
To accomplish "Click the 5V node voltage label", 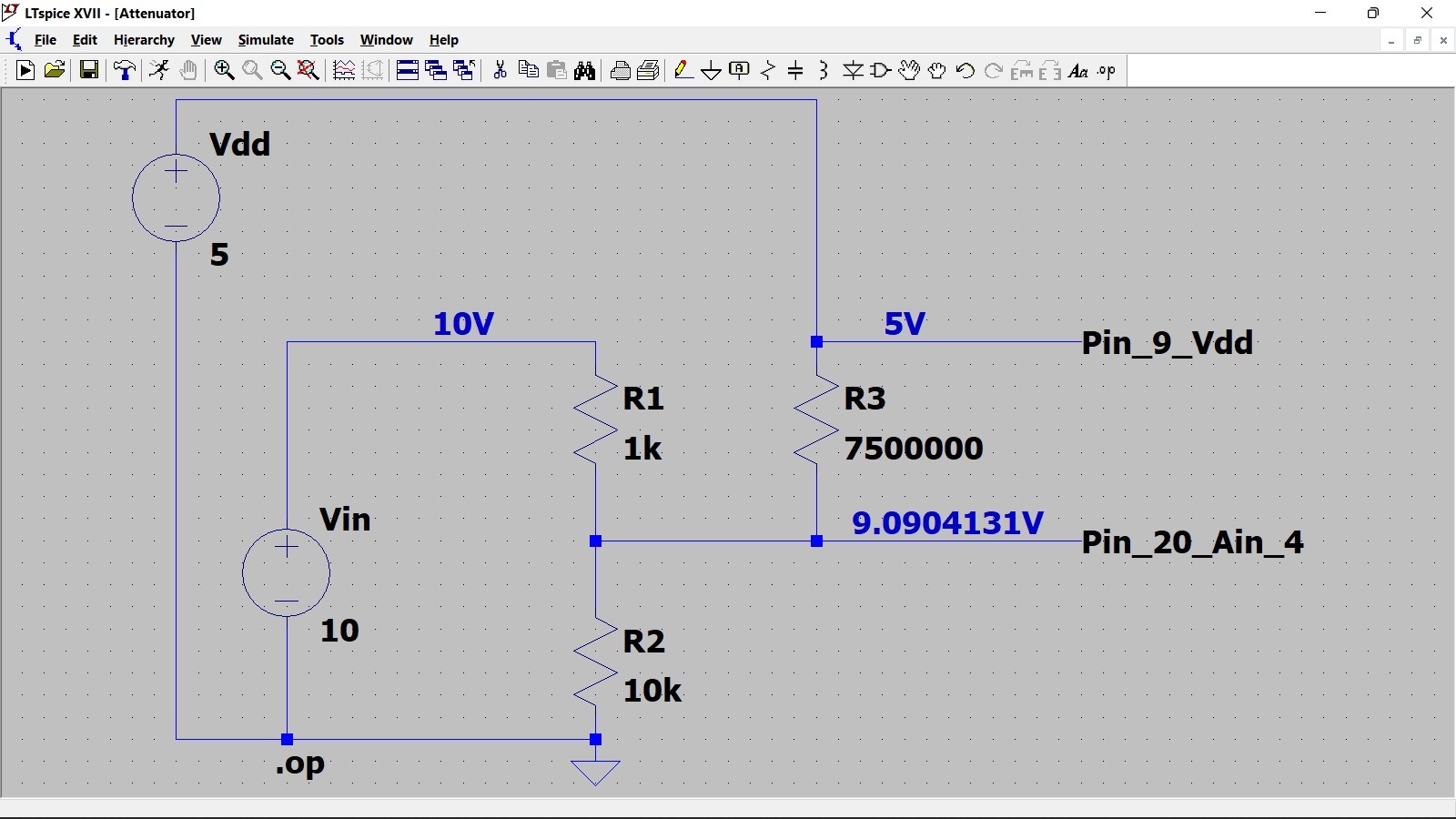I will (905, 324).
